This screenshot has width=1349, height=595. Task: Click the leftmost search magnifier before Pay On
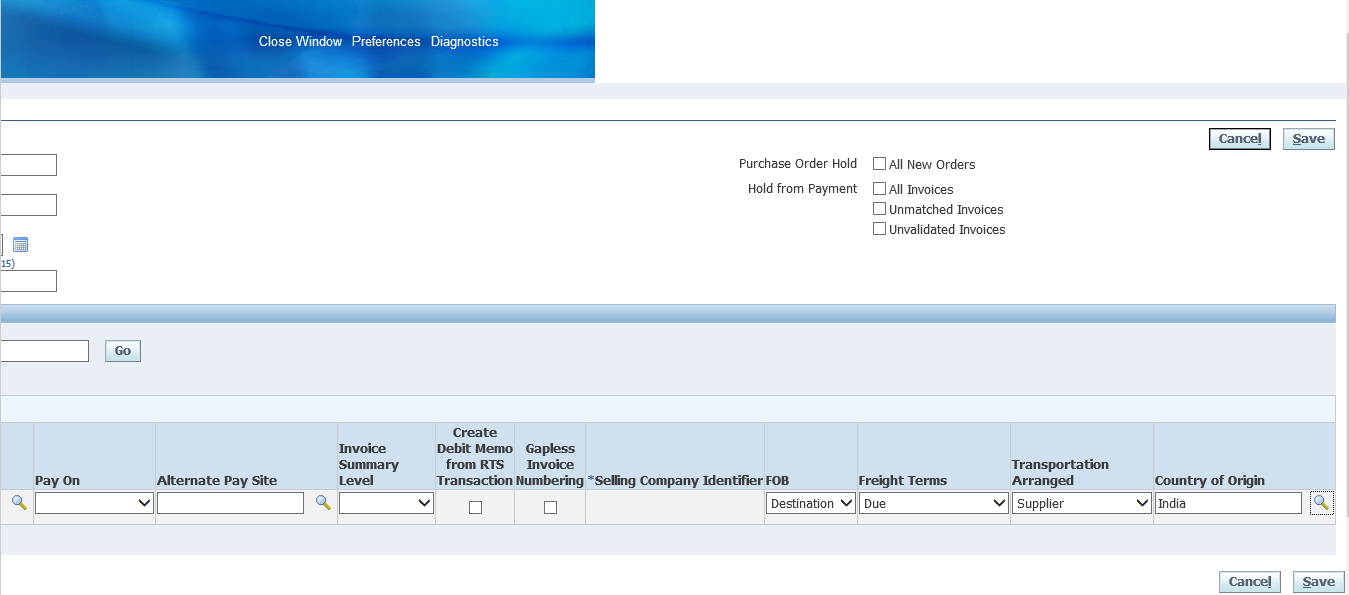tap(18, 503)
